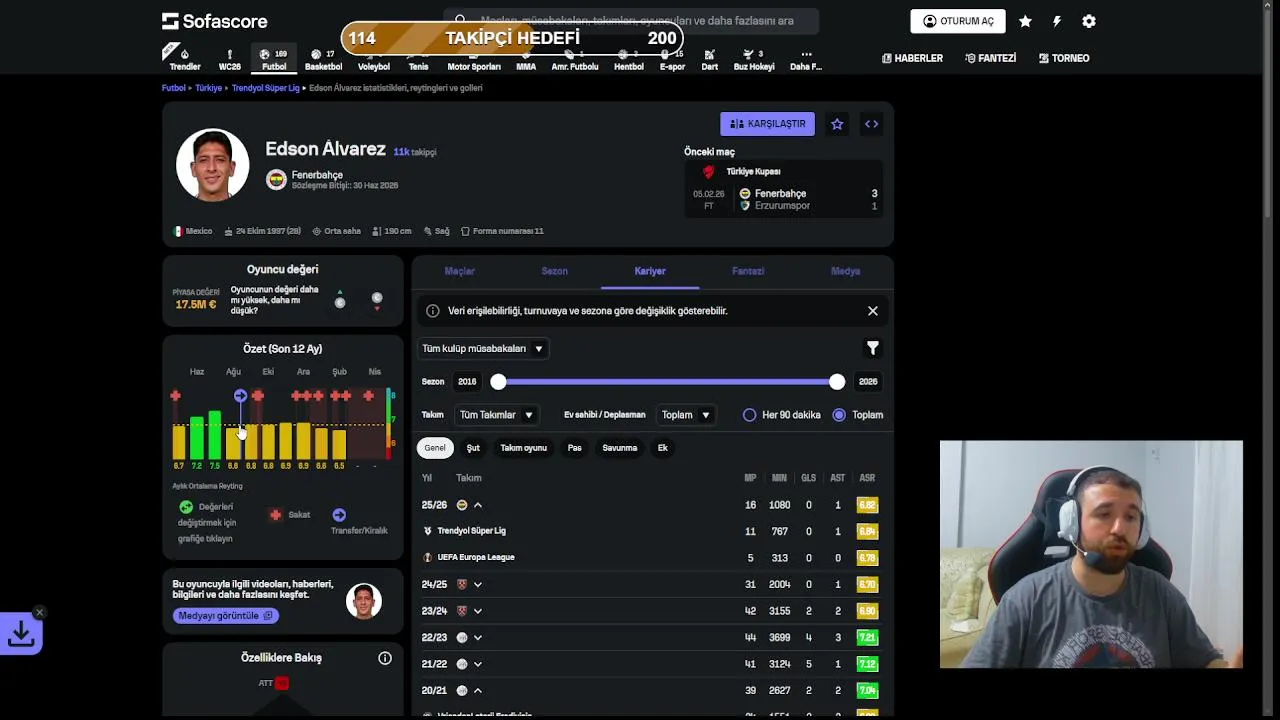Select the Şut stat chip
The height and width of the screenshot is (720, 1280).
click(473, 448)
